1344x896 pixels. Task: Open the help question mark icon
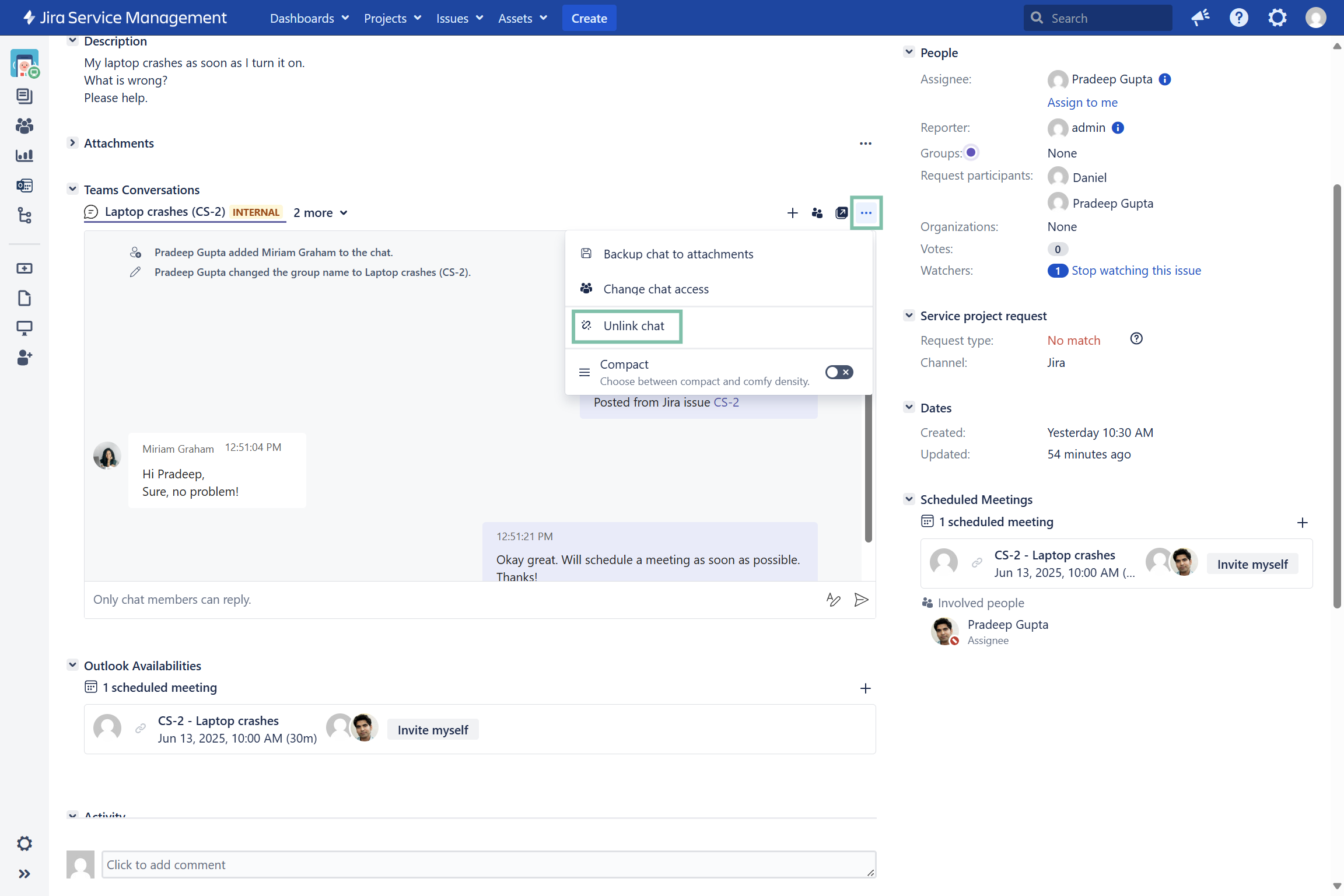[1238, 18]
